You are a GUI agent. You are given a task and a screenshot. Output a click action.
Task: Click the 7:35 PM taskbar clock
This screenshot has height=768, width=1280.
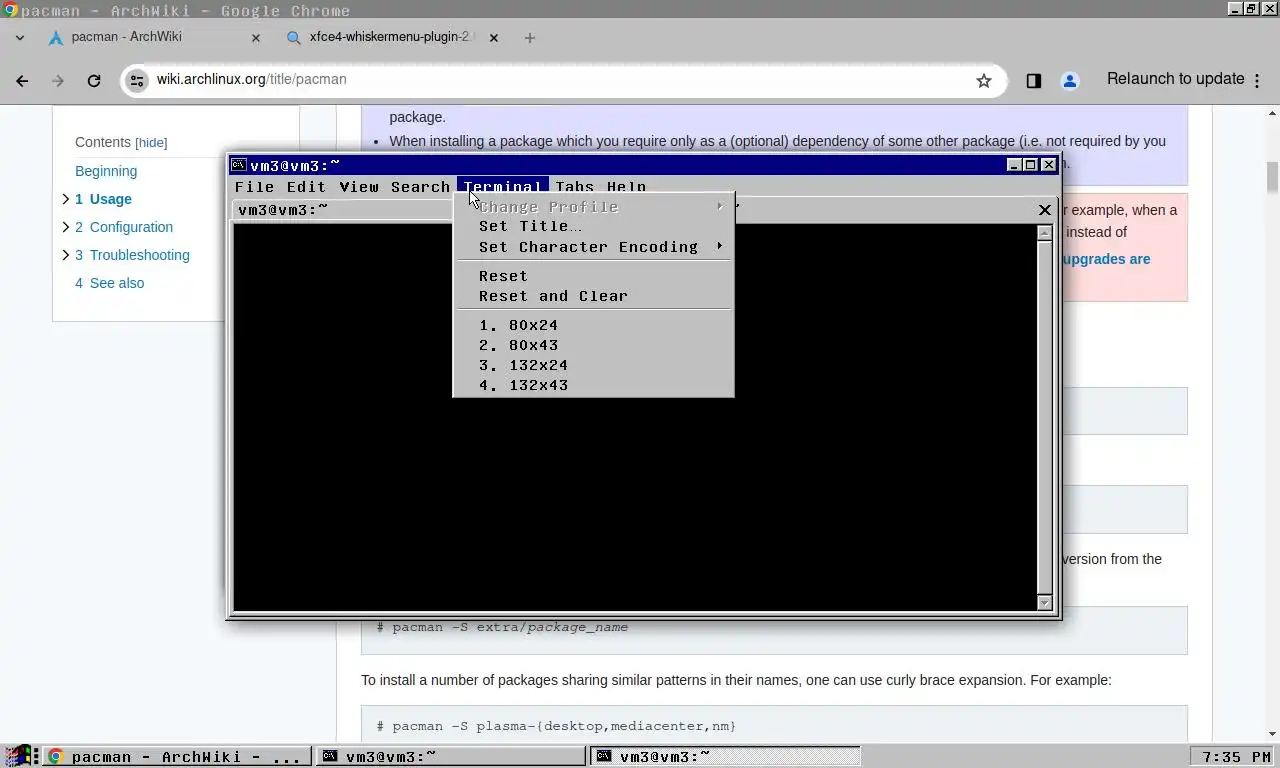tap(1234, 756)
